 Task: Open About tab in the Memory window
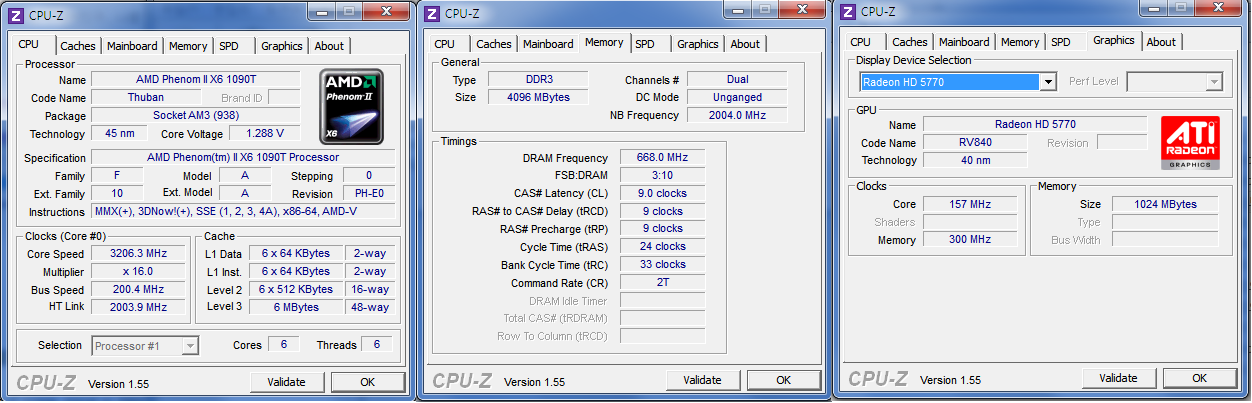pyautogui.click(x=745, y=44)
